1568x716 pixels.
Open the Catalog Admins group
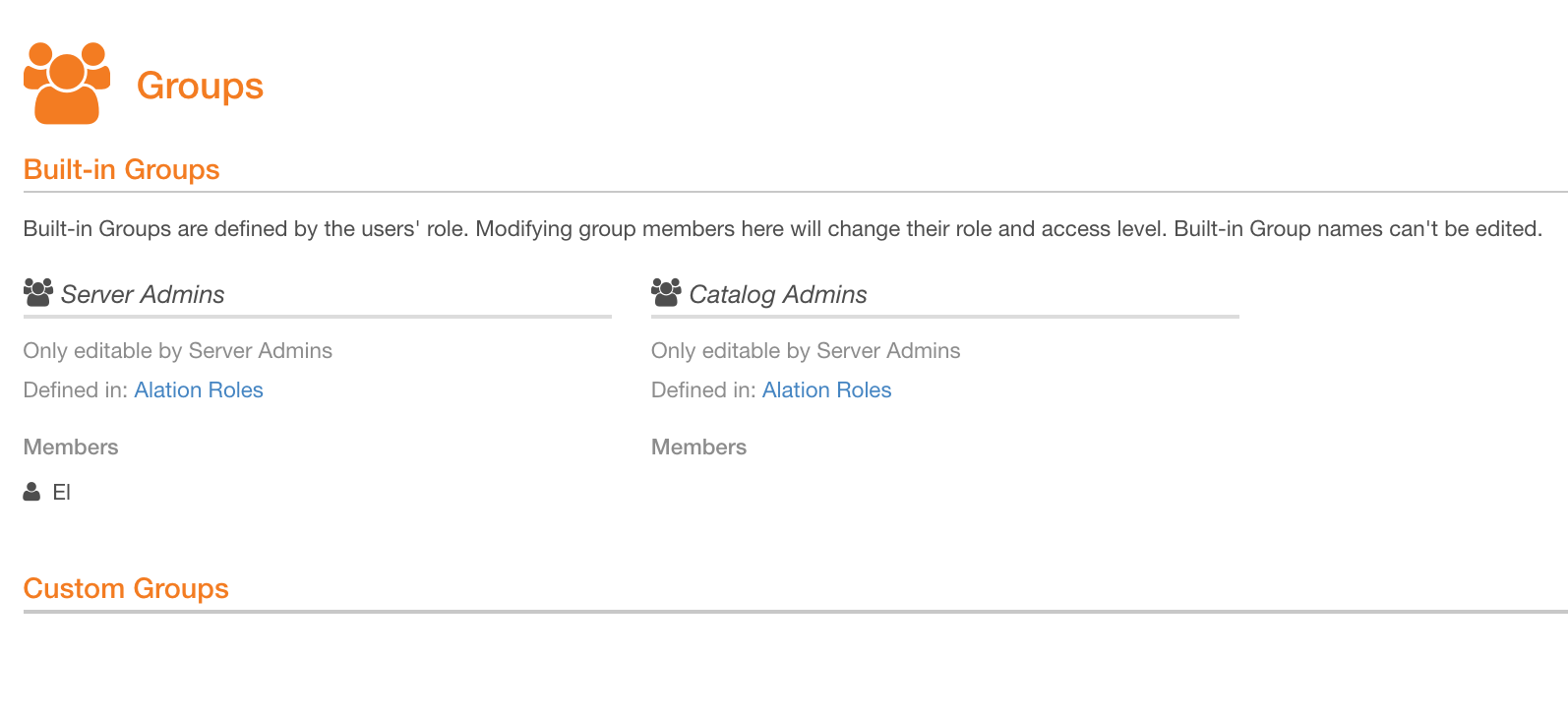tap(778, 294)
